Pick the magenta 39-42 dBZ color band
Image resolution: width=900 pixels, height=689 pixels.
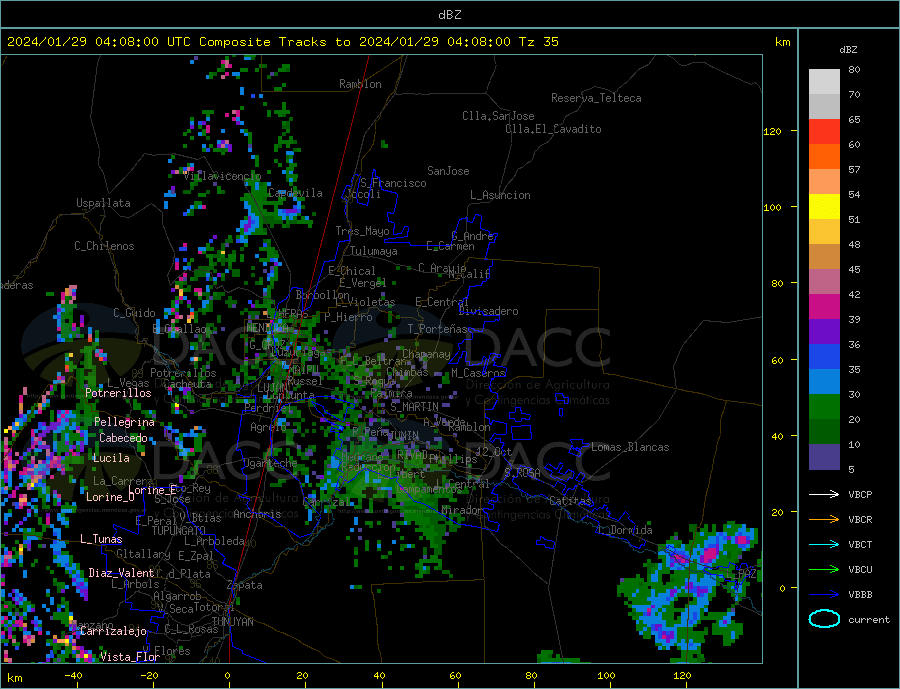(x=824, y=307)
